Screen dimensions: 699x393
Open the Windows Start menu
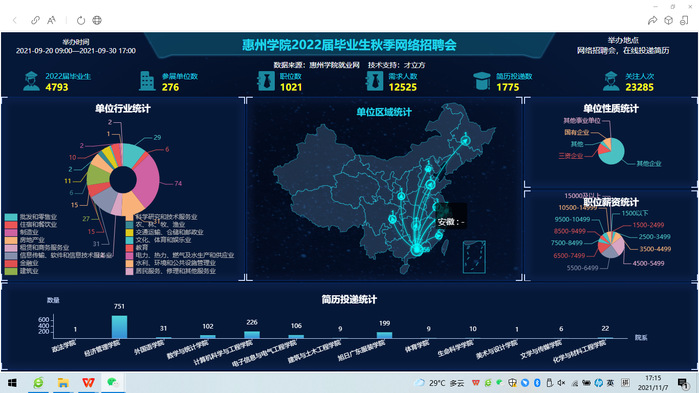[x=12, y=383]
